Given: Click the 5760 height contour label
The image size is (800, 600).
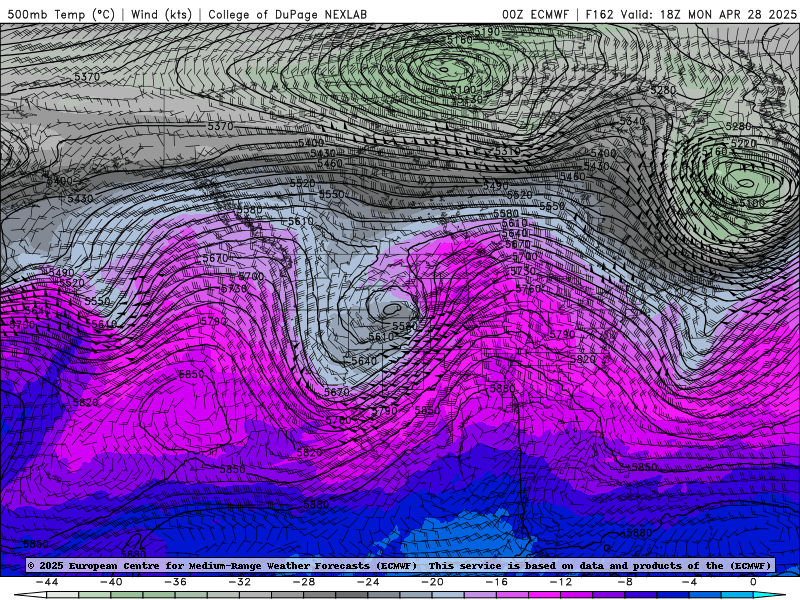Looking at the screenshot, I should click(528, 289).
